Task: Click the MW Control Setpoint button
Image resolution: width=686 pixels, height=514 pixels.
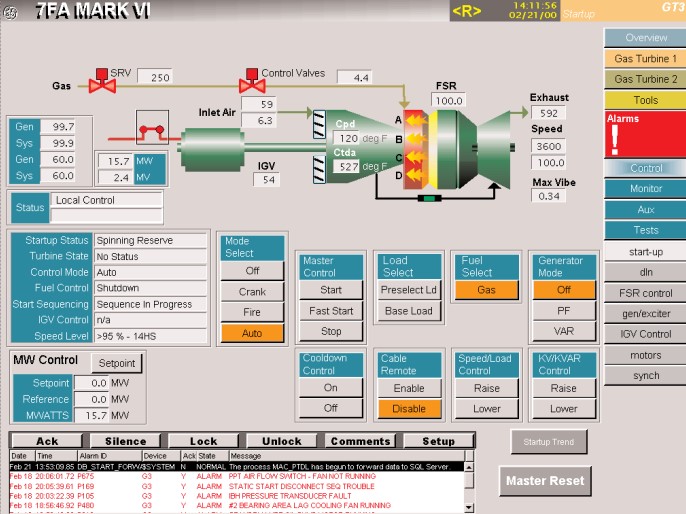Action: tap(117, 363)
